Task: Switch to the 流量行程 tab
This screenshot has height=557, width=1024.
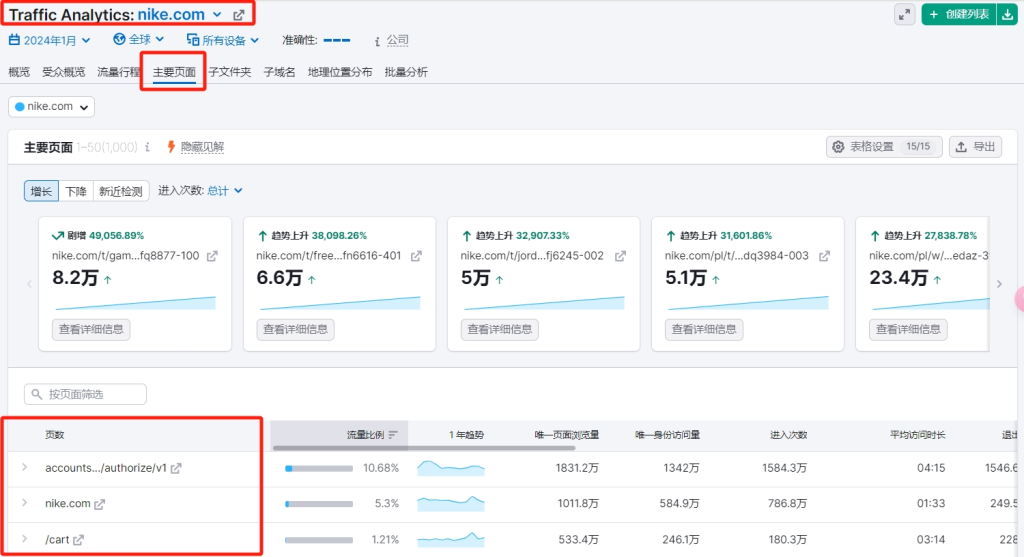Action: click(118, 72)
